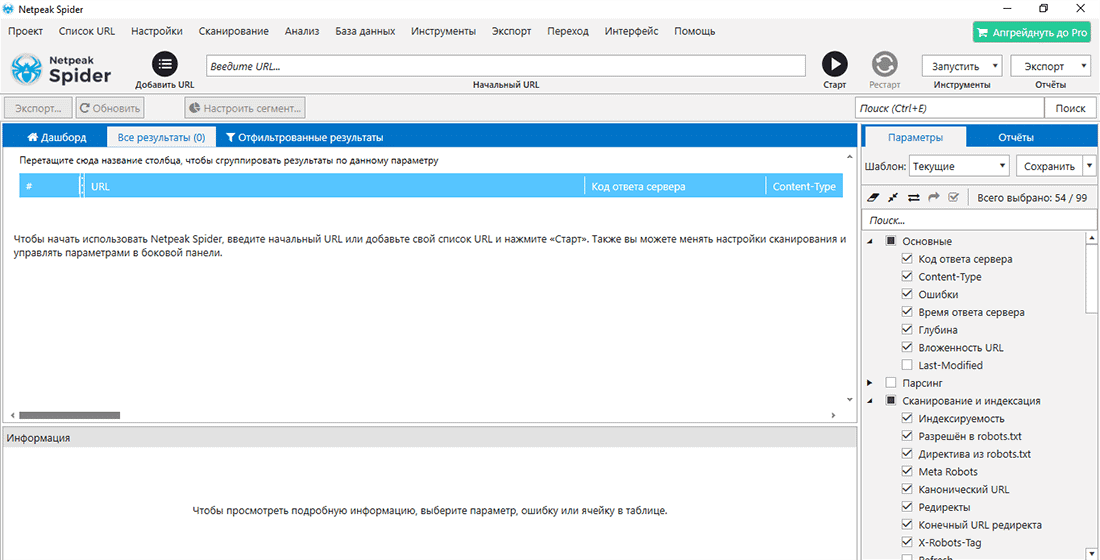Switch to the Отчёты side tab
Screen dimensions: 1100x560
click(x=1015, y=138)
